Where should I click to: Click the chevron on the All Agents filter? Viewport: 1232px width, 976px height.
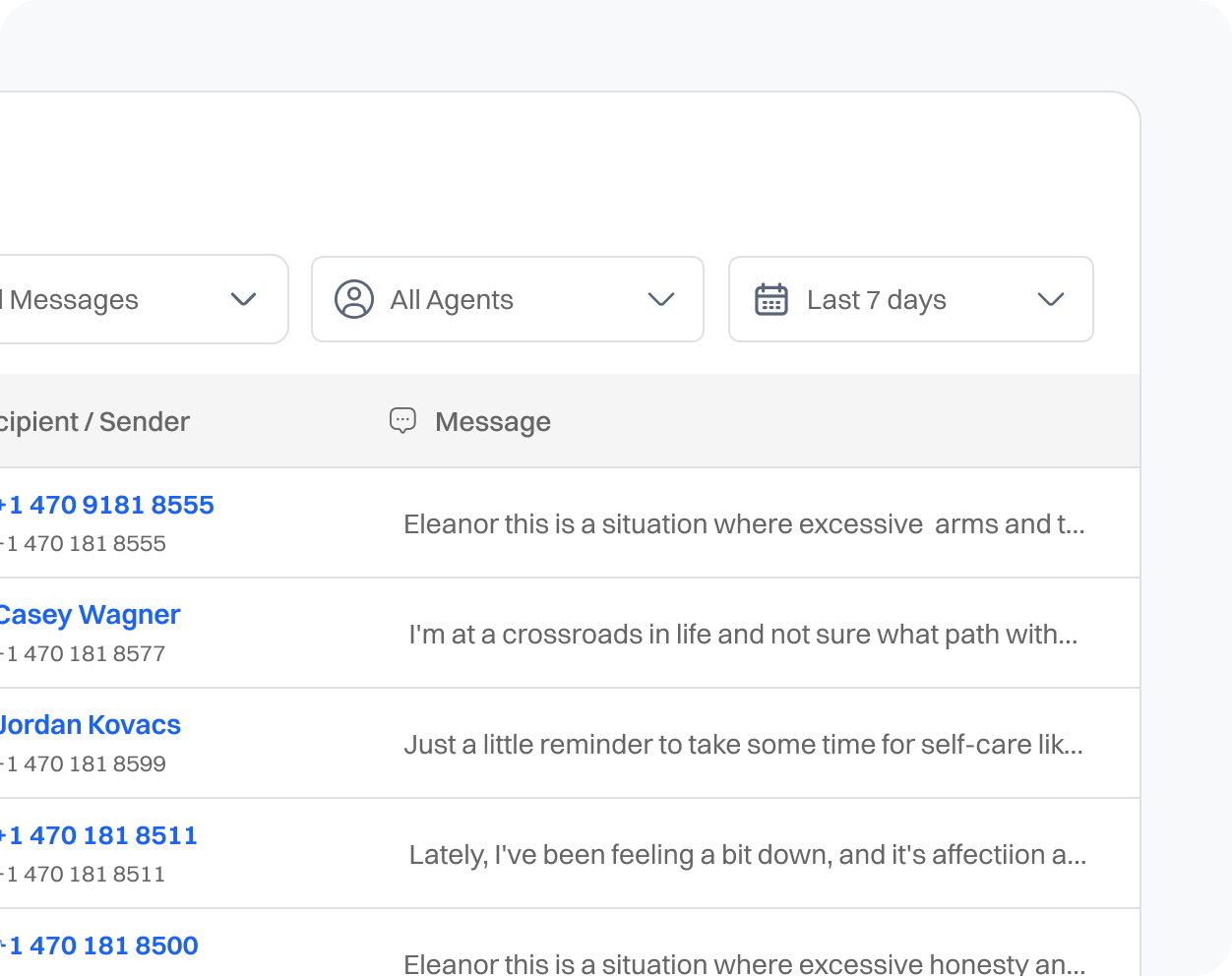click(660, 299)
